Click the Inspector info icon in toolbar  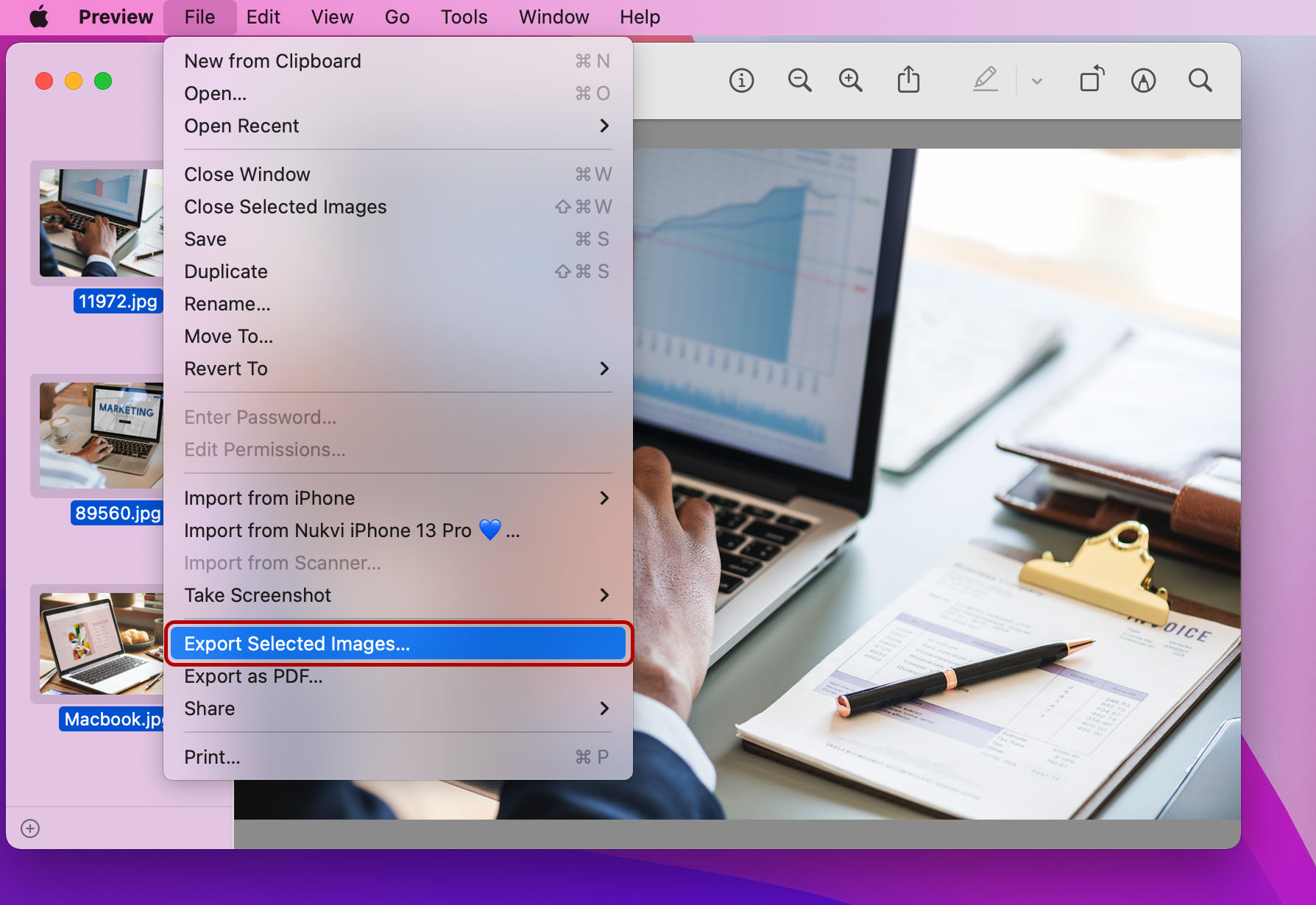pos(741,80)
